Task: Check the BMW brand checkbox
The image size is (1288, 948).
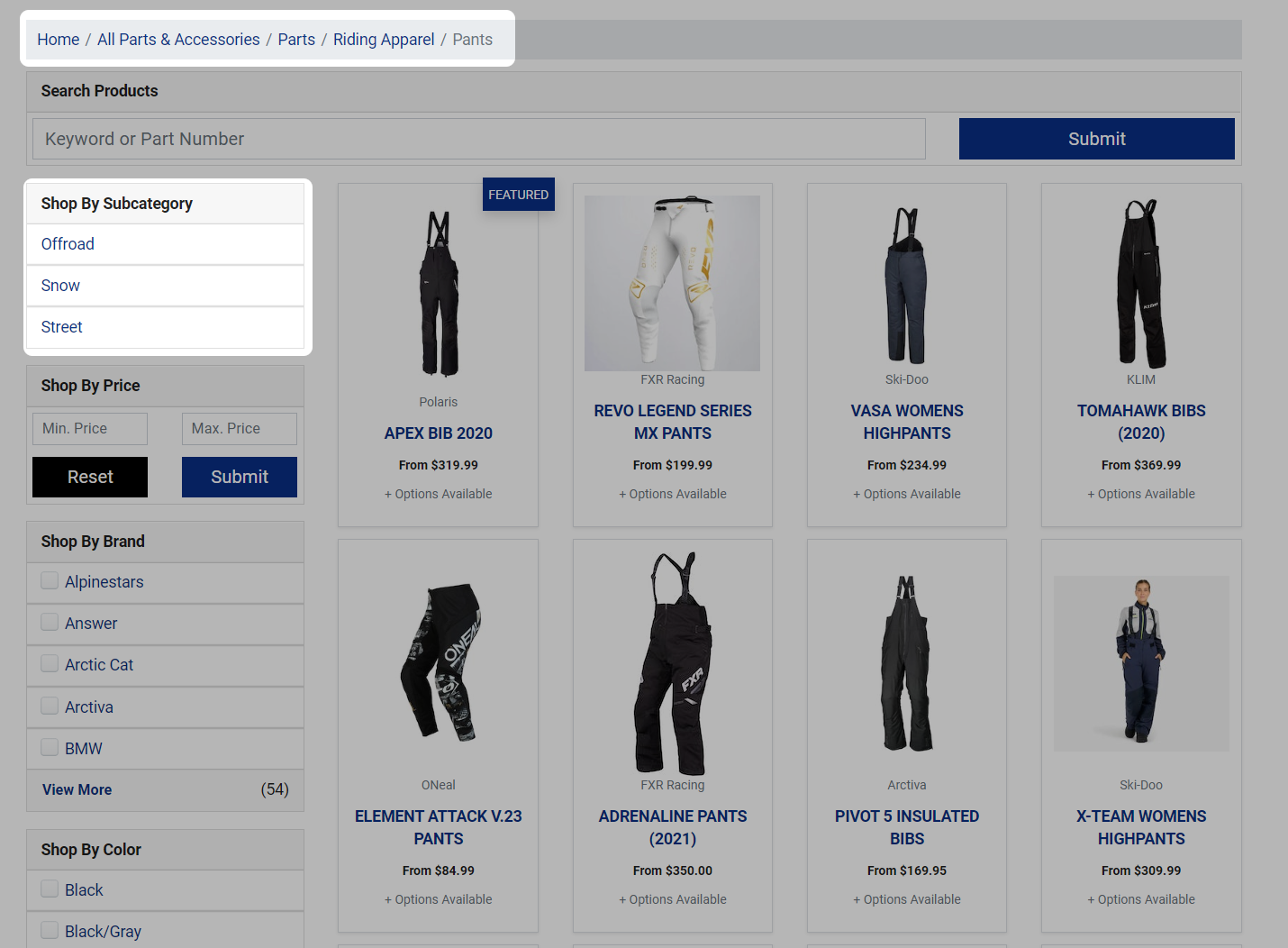Action: point(50,748)
